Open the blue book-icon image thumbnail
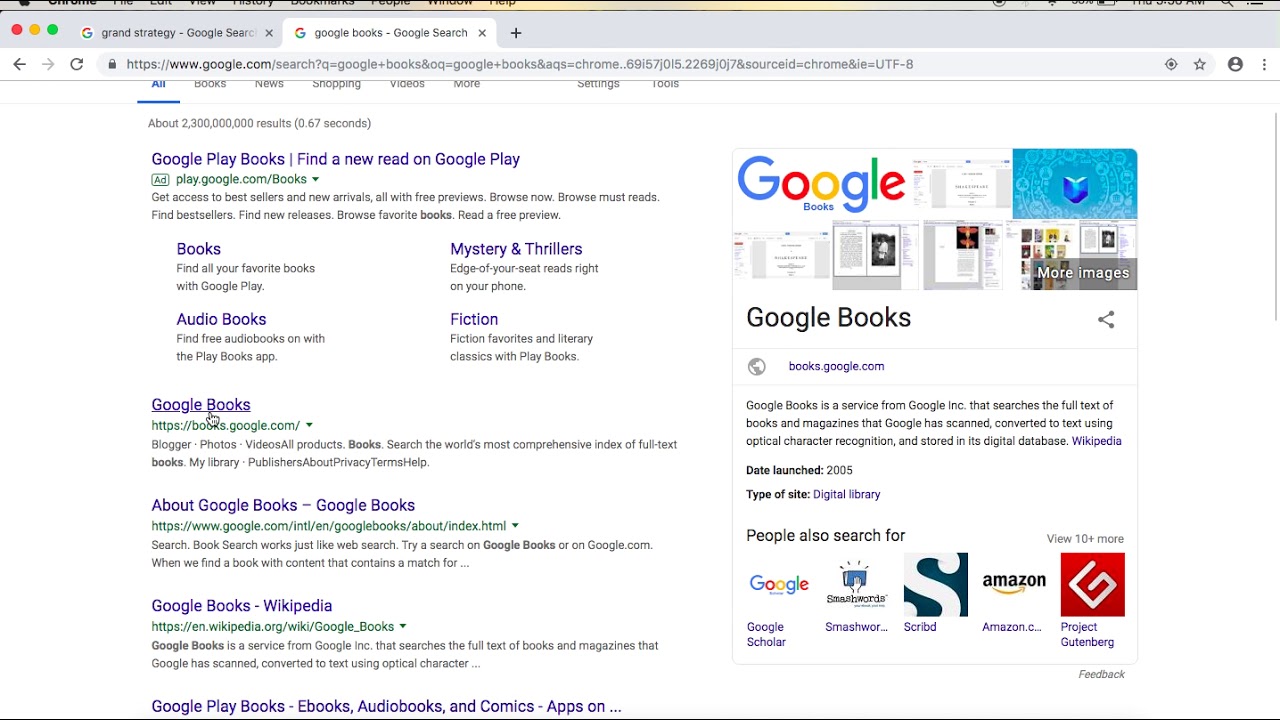The height and width of the screenshot is (720, 1280). (1075, 184)
